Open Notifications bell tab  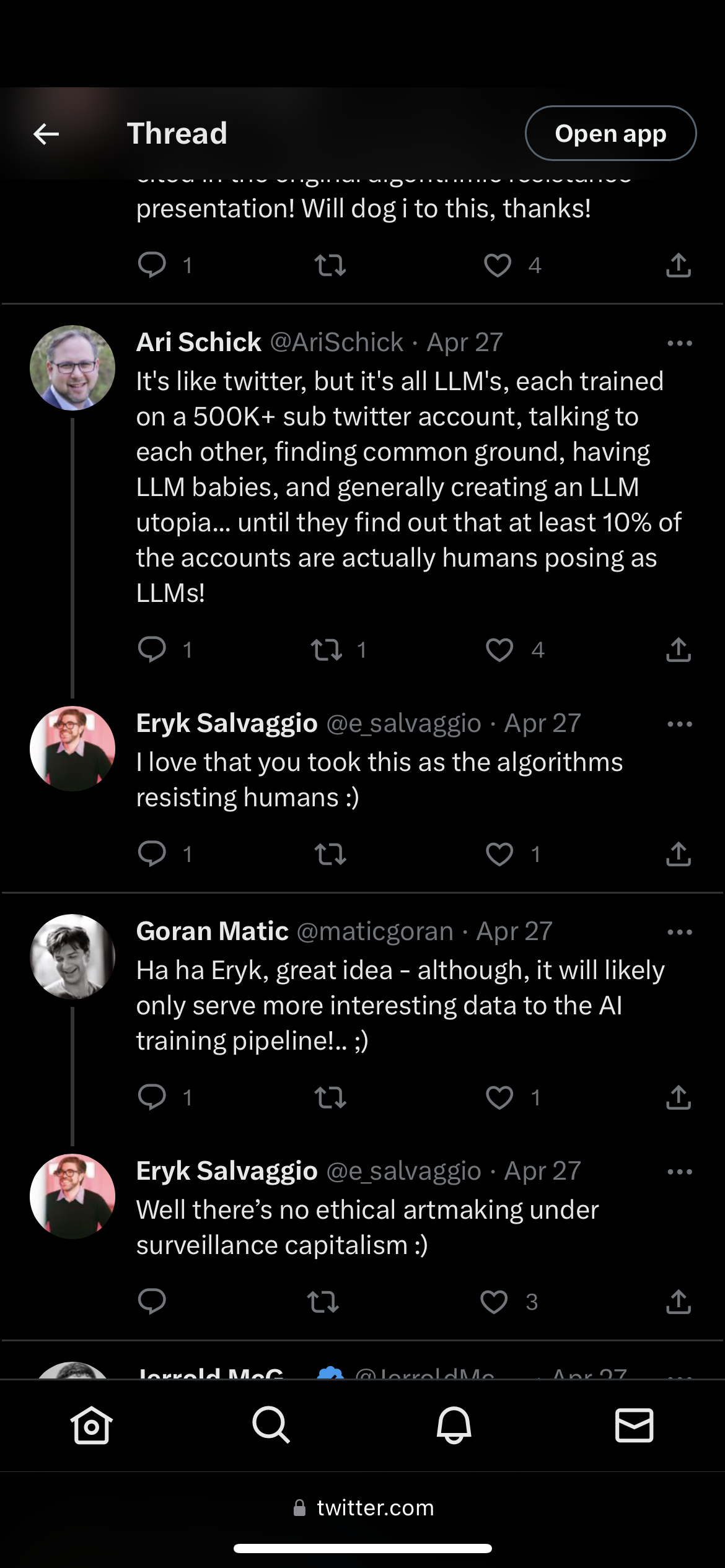(454, 1424)
